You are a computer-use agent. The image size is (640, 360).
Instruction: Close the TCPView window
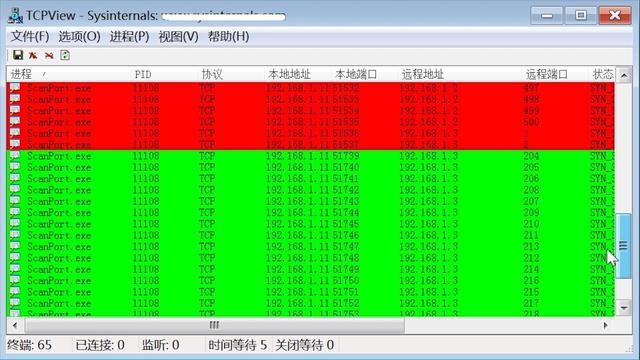(x=615, y=16)
